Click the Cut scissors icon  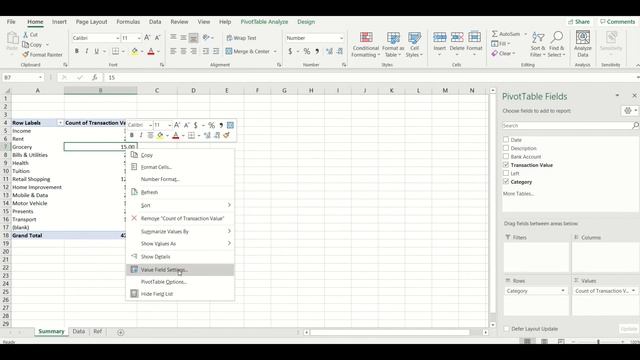tap(26, 35)
